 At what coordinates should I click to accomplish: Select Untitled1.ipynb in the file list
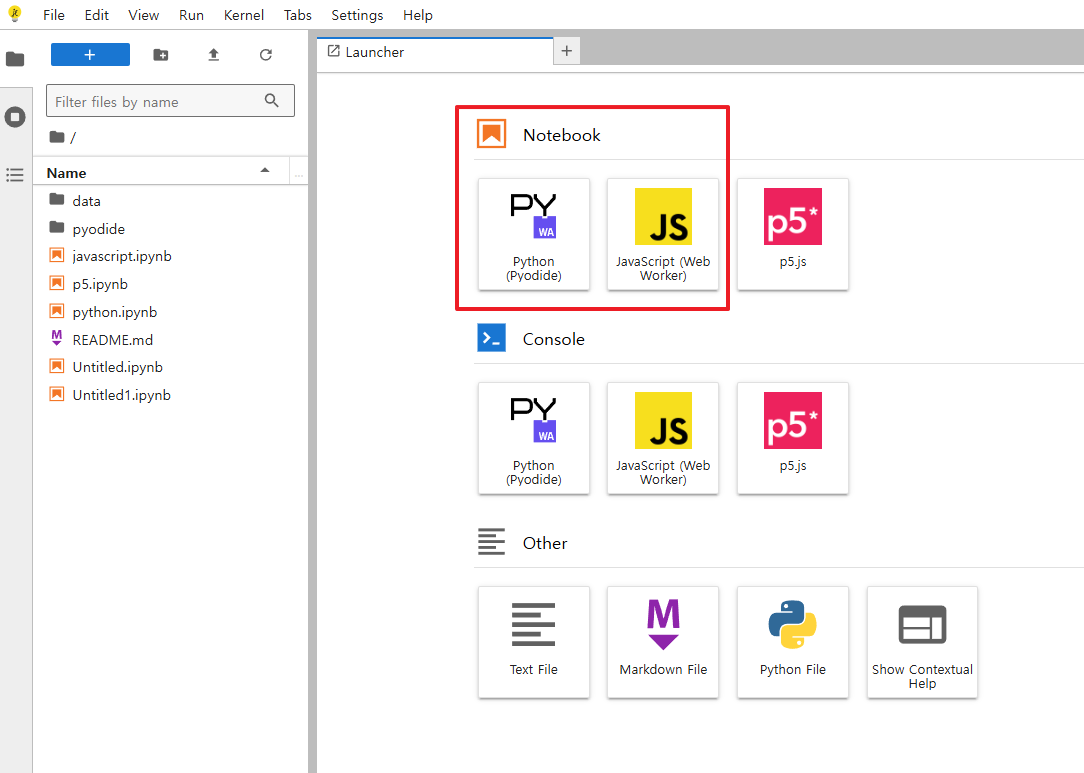(x=170, y=395)
